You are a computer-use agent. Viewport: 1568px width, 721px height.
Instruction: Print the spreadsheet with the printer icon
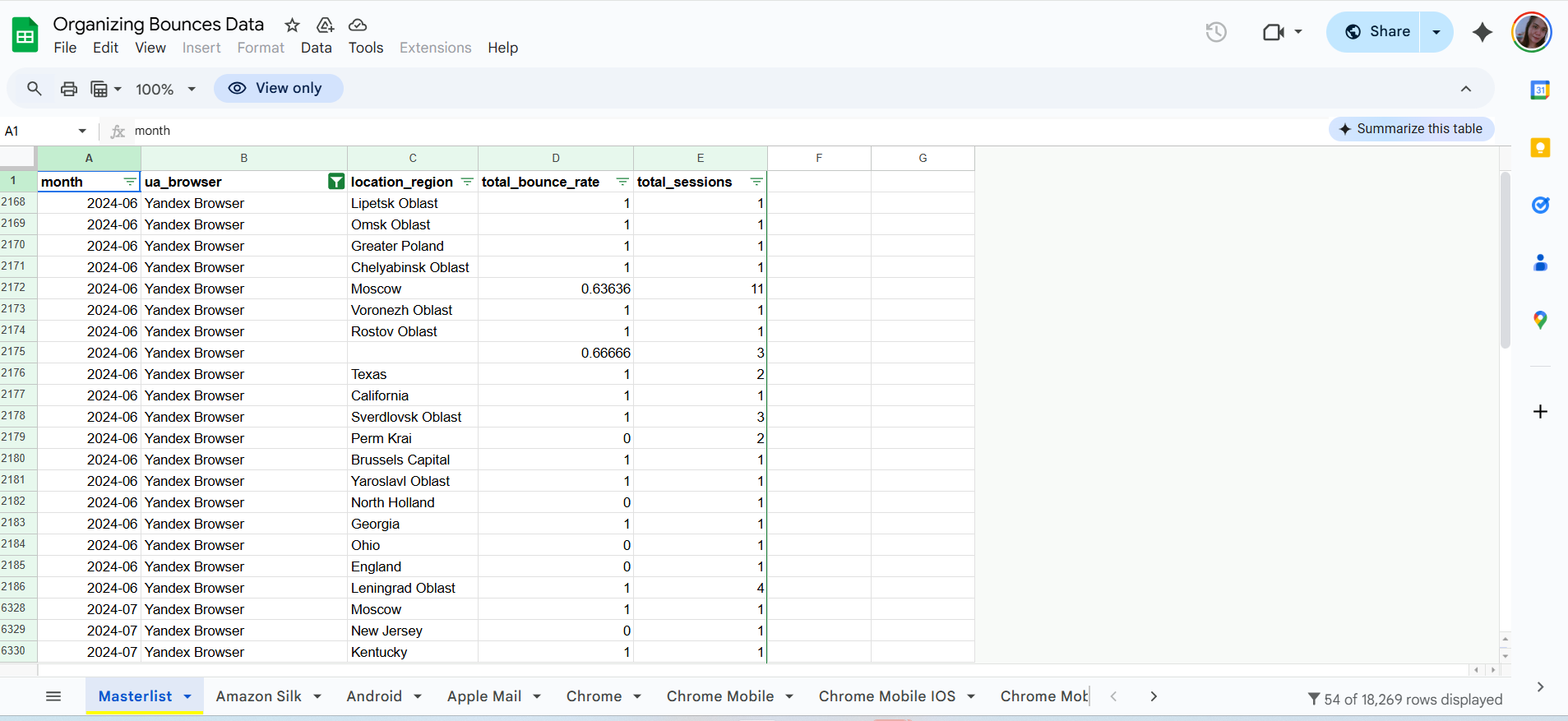coord(69,89)
